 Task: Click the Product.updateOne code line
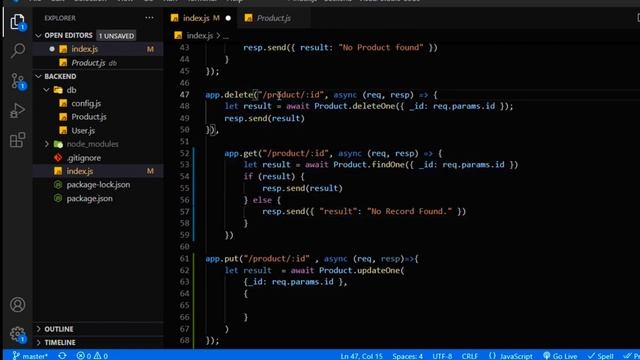tap(314, 271)
